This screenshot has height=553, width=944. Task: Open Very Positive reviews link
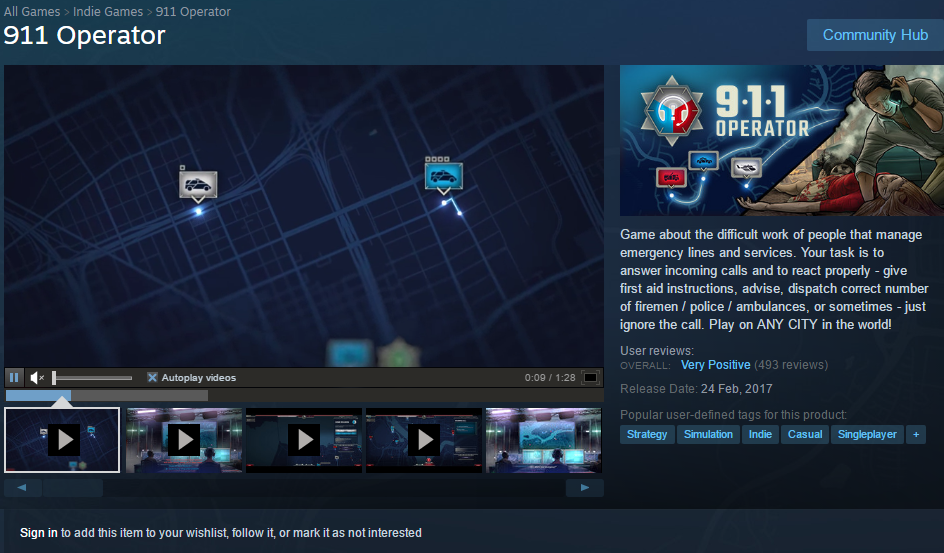pos(715,365)
